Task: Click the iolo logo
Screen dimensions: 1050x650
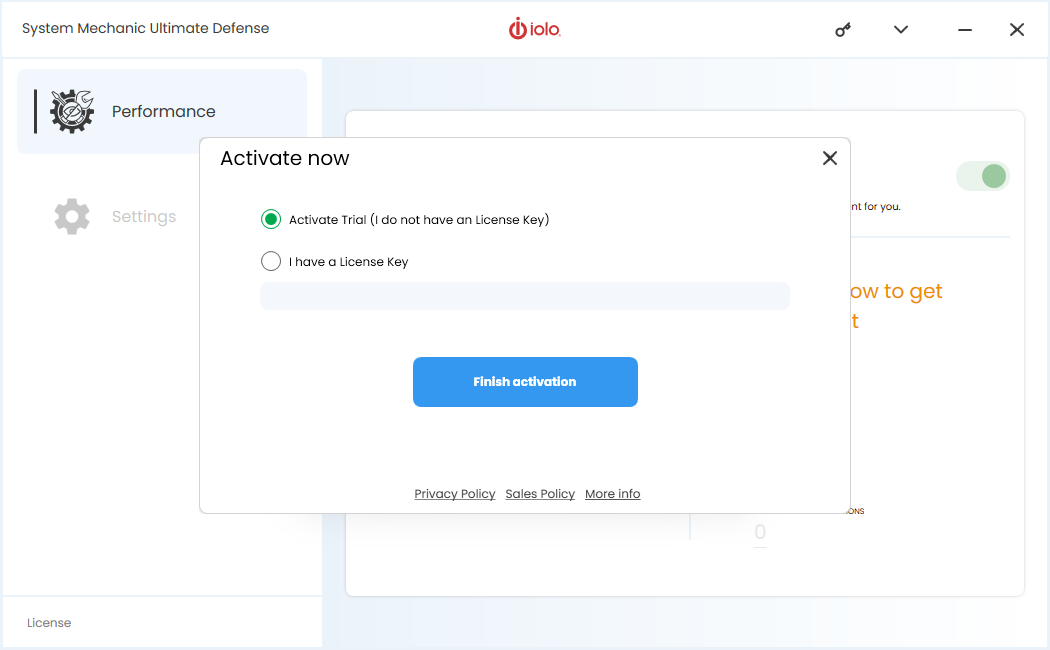Action: 534,29
